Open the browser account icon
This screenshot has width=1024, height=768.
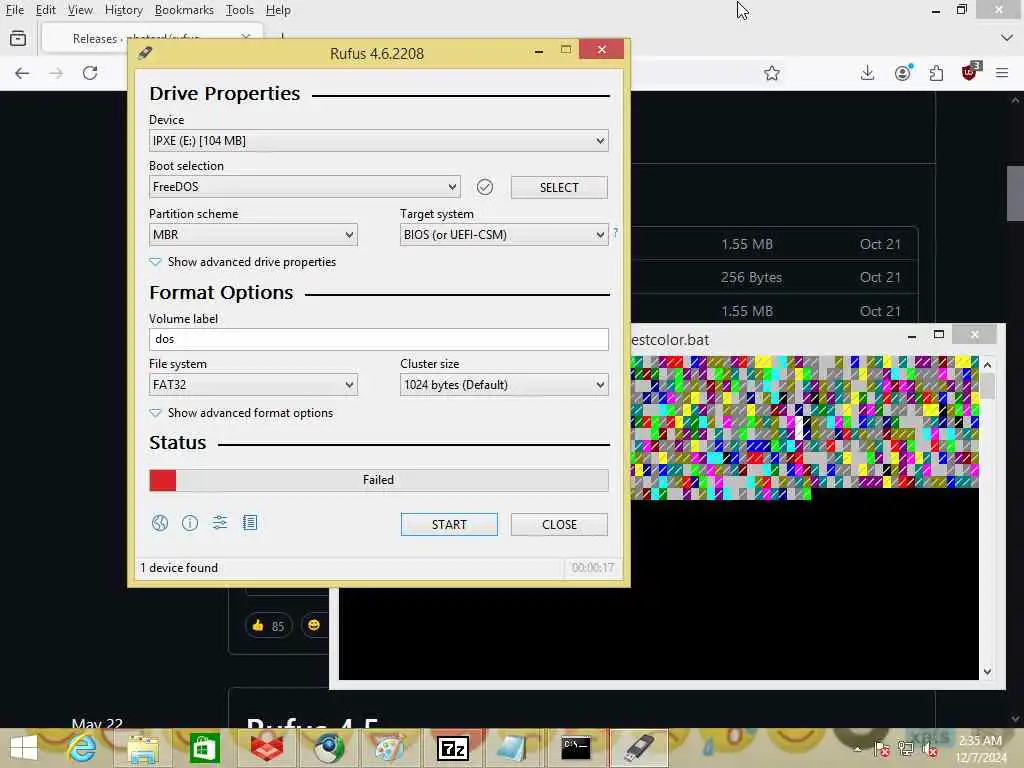[x=903, y=73]
